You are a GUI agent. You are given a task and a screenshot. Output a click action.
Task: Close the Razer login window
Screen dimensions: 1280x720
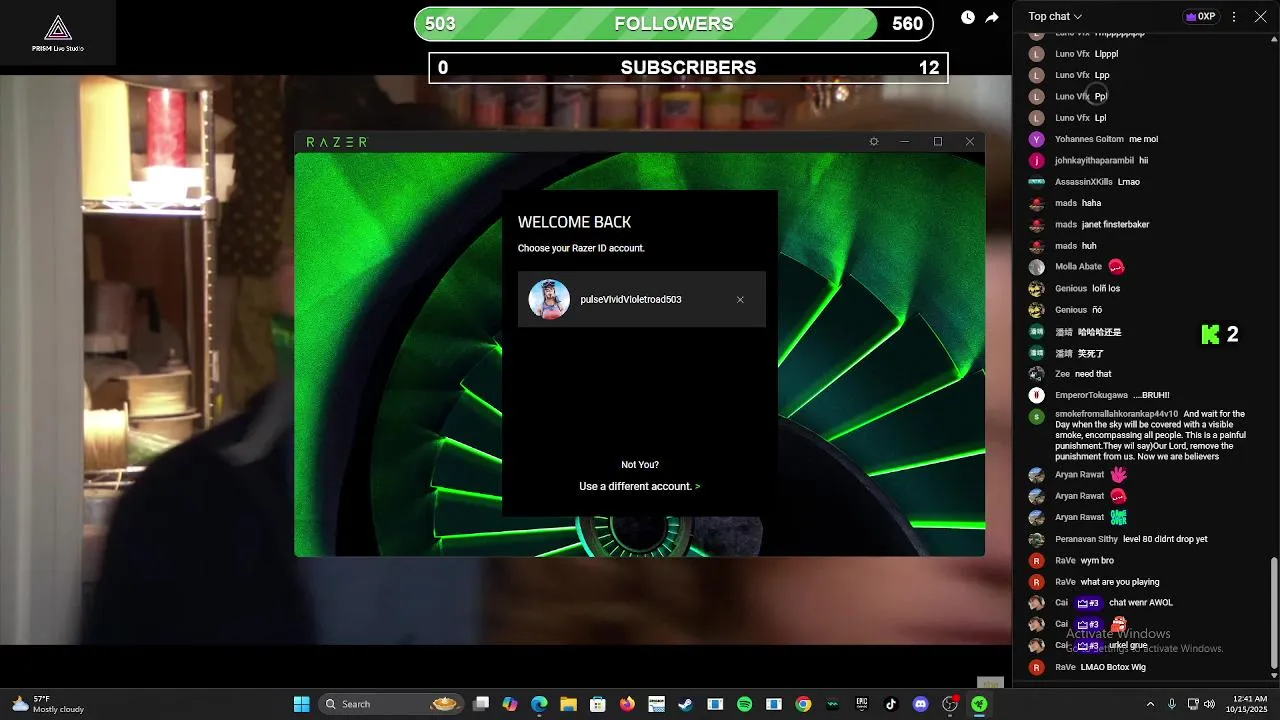(969, 142)
